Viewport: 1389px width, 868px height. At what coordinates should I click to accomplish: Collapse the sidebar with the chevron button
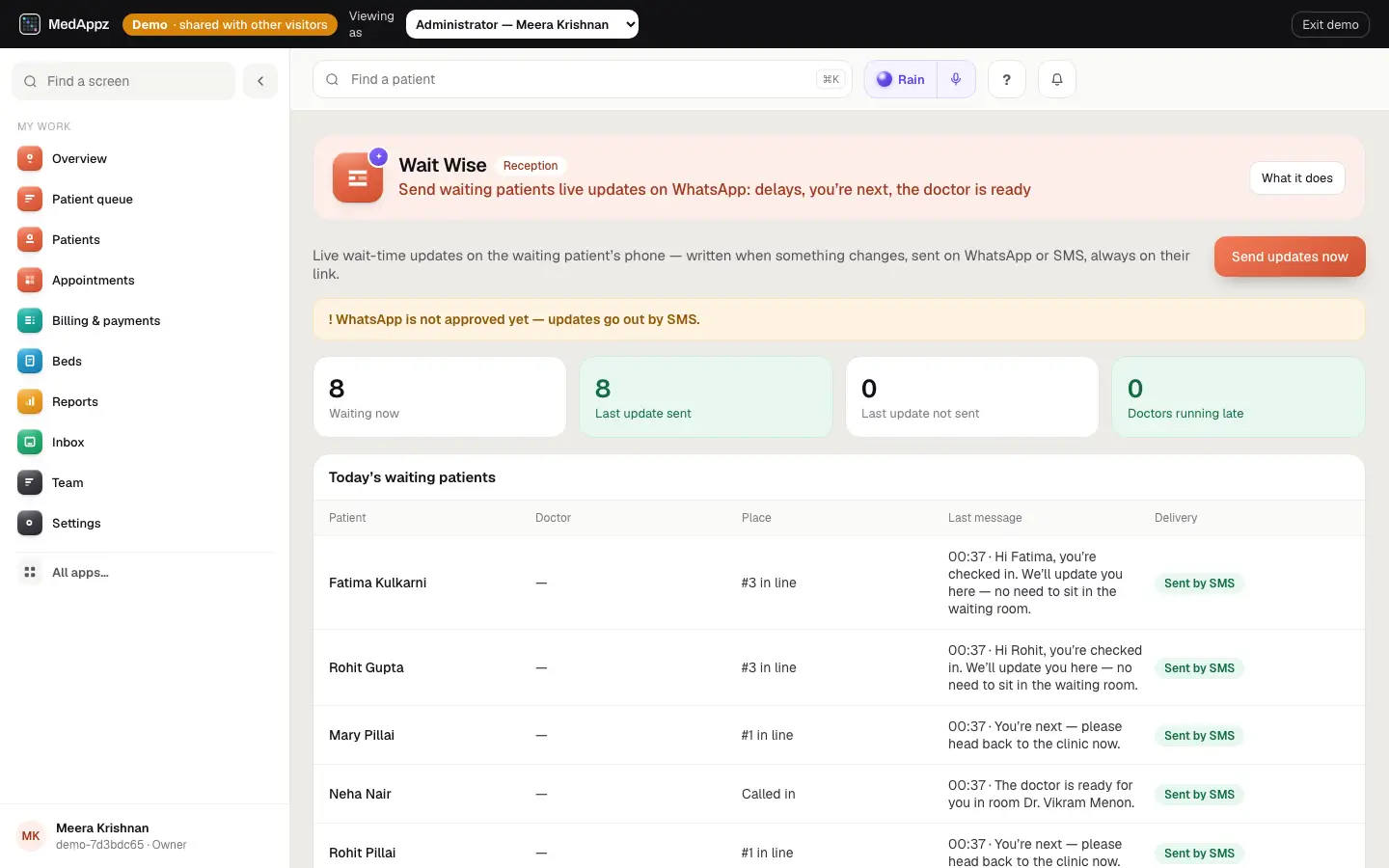(x=260, y=81)
